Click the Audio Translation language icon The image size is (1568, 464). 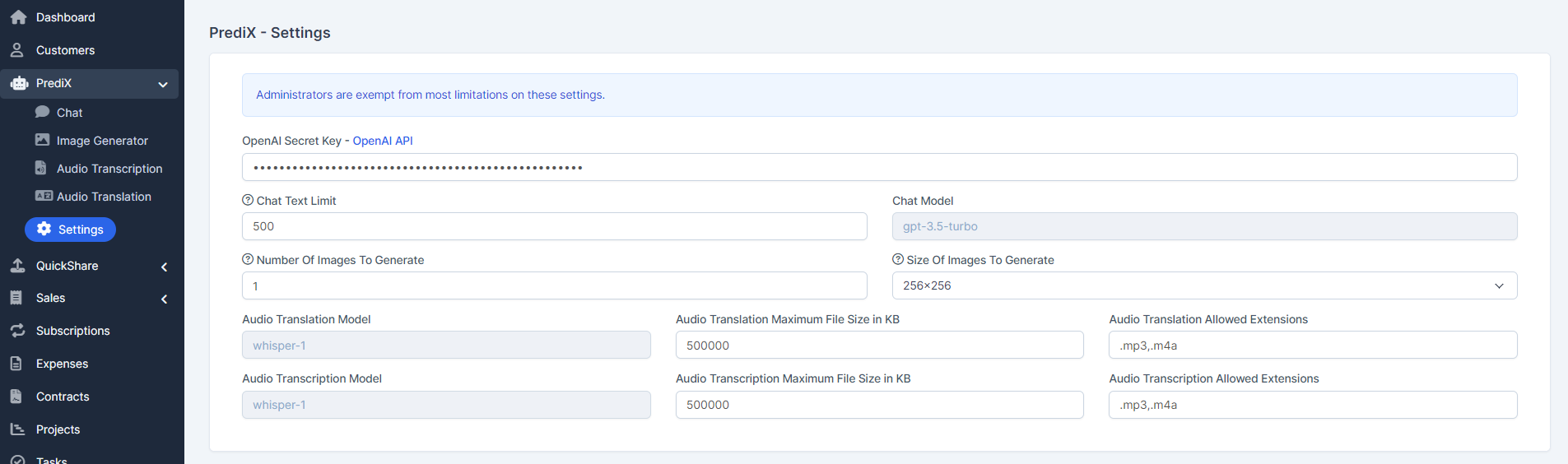coord(44,196)
